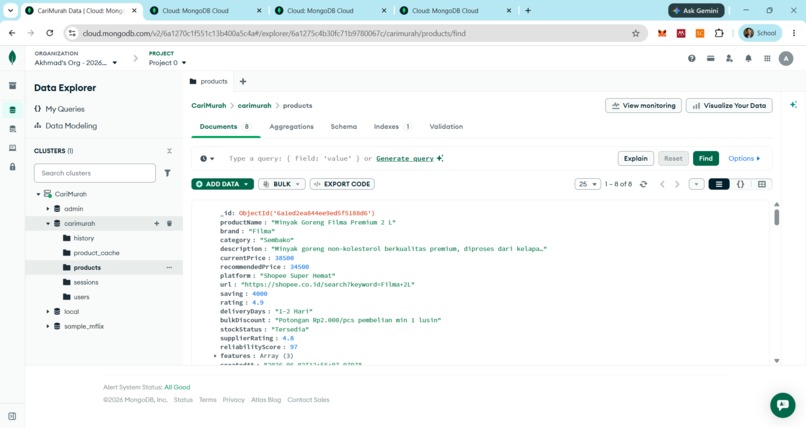Click the EXPORT CODE button

coord(342,184)
